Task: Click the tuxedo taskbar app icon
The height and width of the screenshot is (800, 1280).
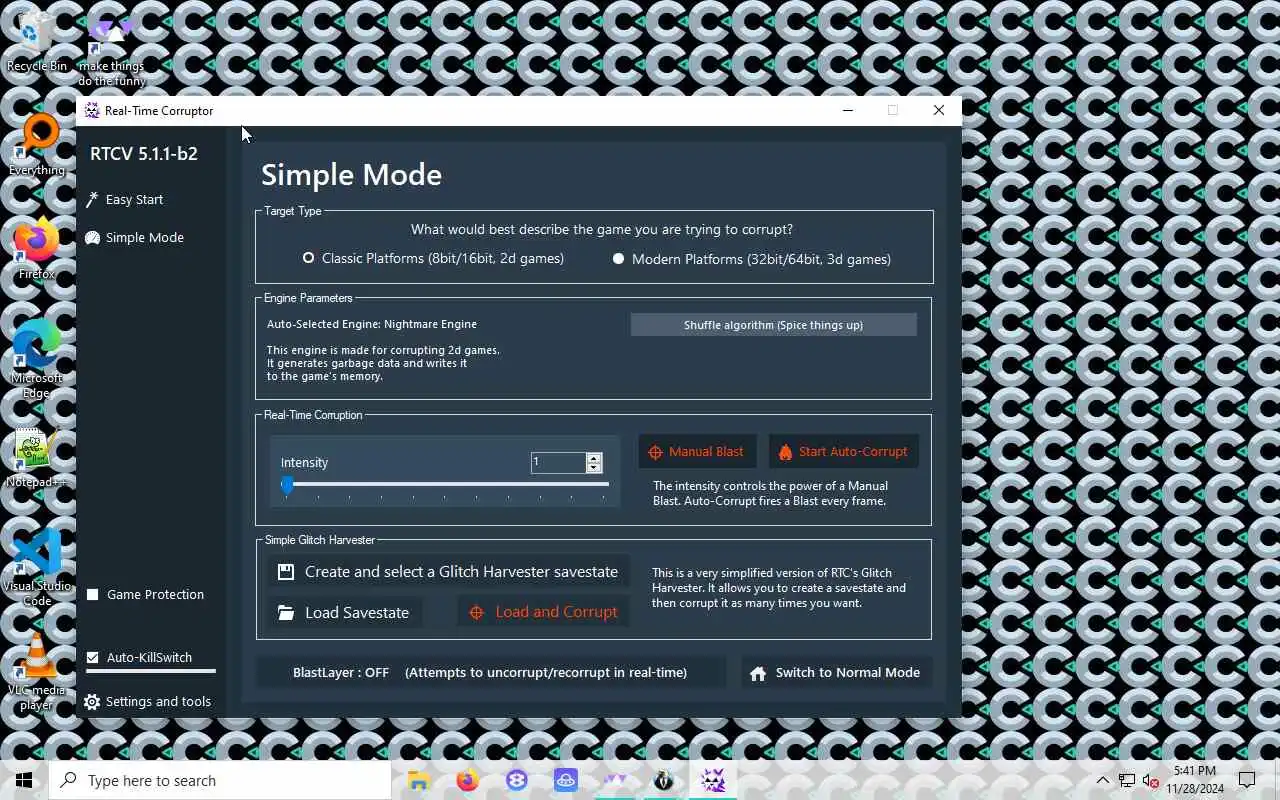Action: point(663,780)
